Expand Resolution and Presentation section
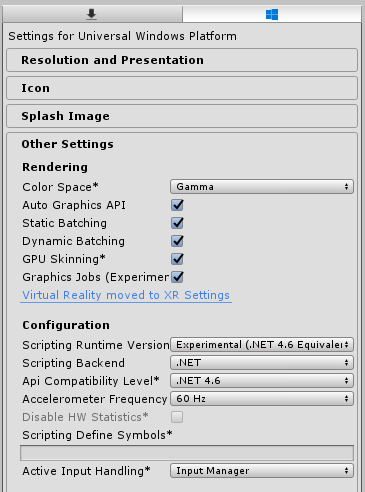The image size is (365, 492). tap(182, 60)
